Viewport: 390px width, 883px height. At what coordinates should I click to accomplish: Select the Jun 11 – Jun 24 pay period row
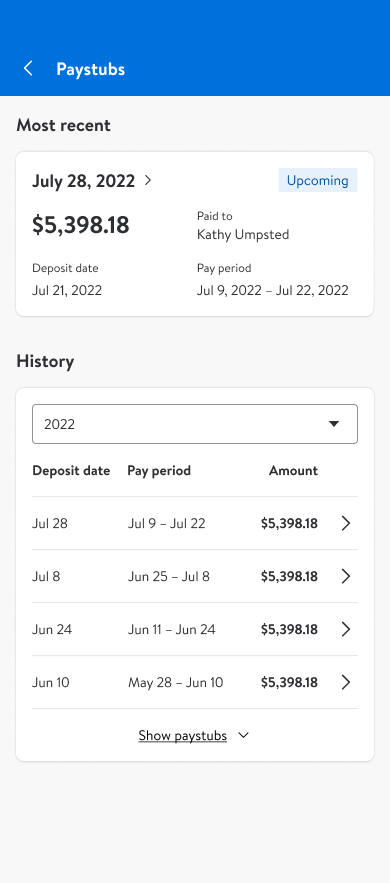195,629
